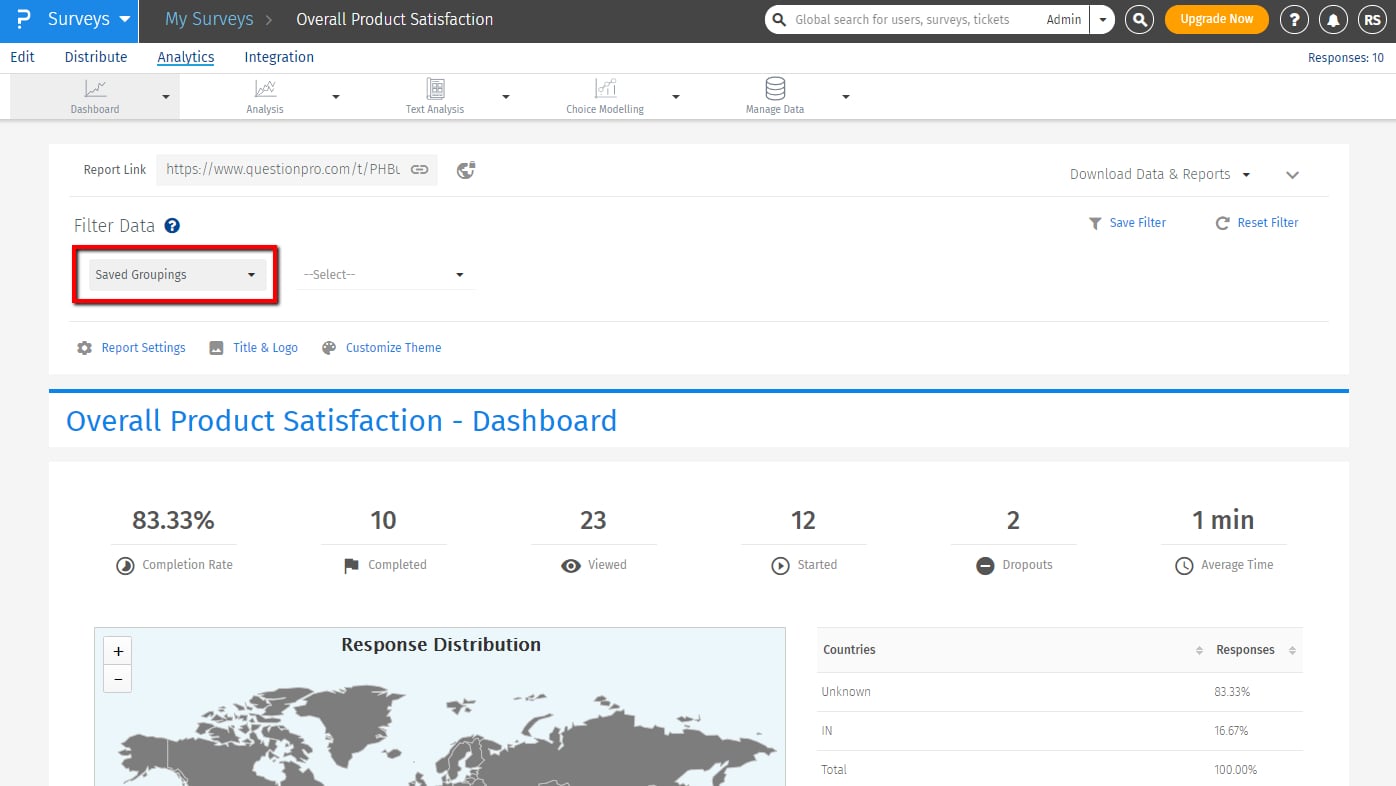Click the Choice Modelling icon
1396x786 pixels.
coord(605,89)
